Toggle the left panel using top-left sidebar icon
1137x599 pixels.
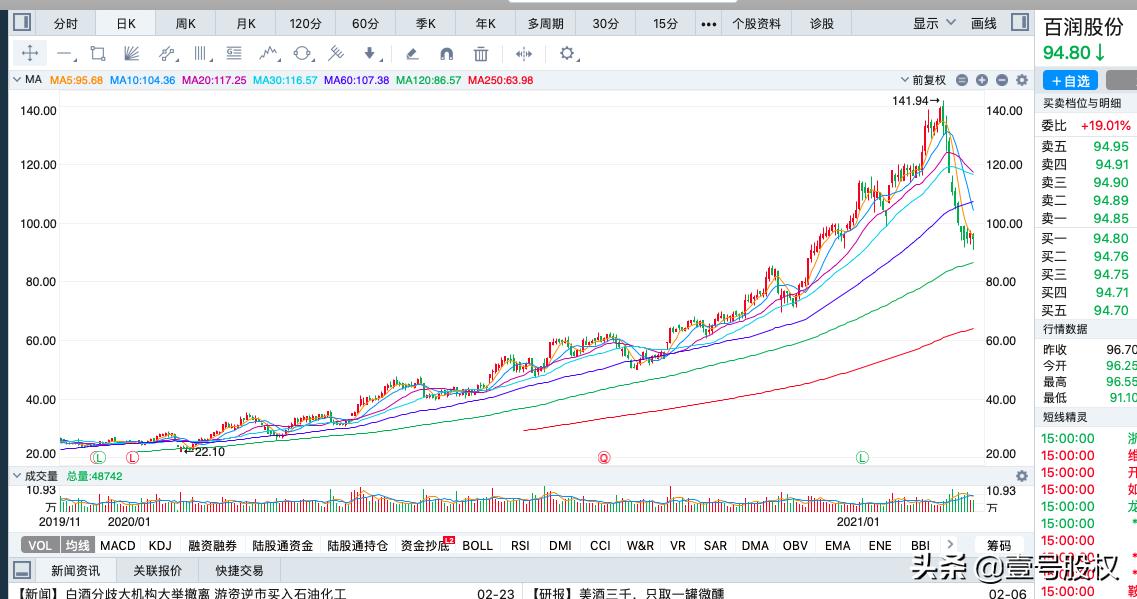tap(20, 22)
